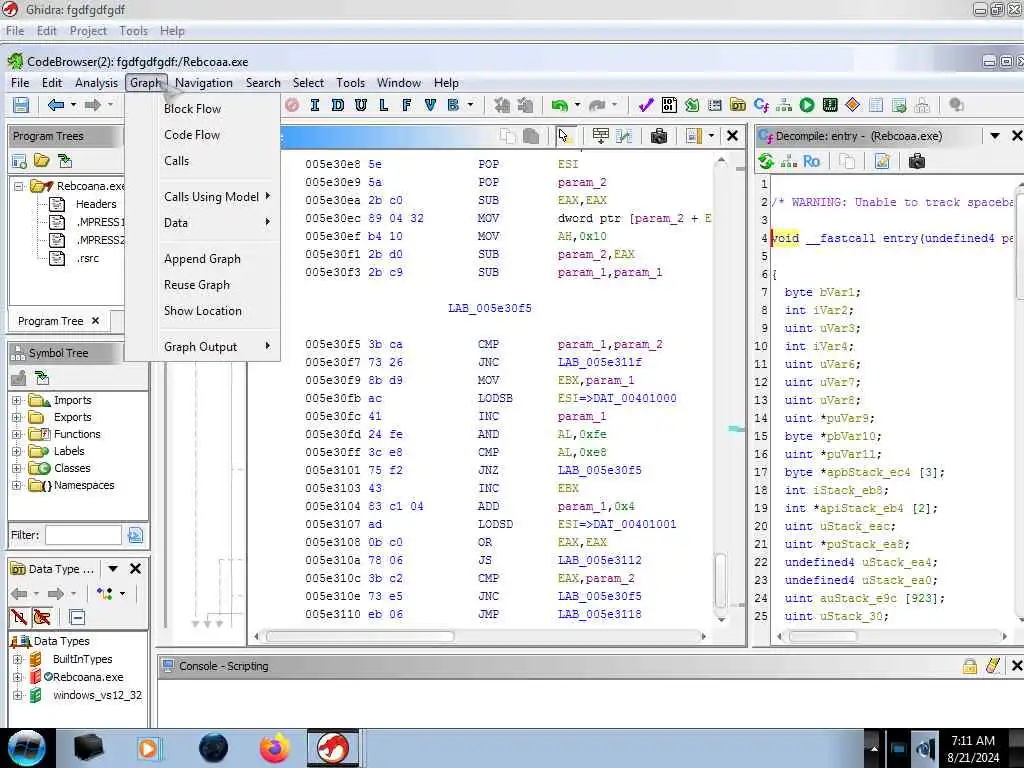Open the Bytes viewer icon with 01 digits
1024x768 pixels.
point(669,105)
